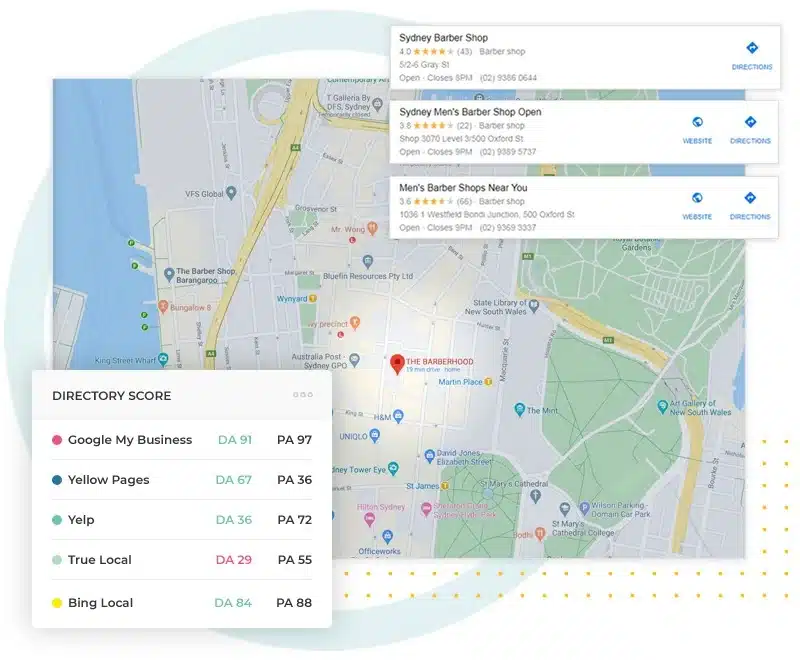Click Directions icon for Sydney Barber Shop
This screenshot has width=800, height=660.
pyautogui.click(x=752, y=48)
